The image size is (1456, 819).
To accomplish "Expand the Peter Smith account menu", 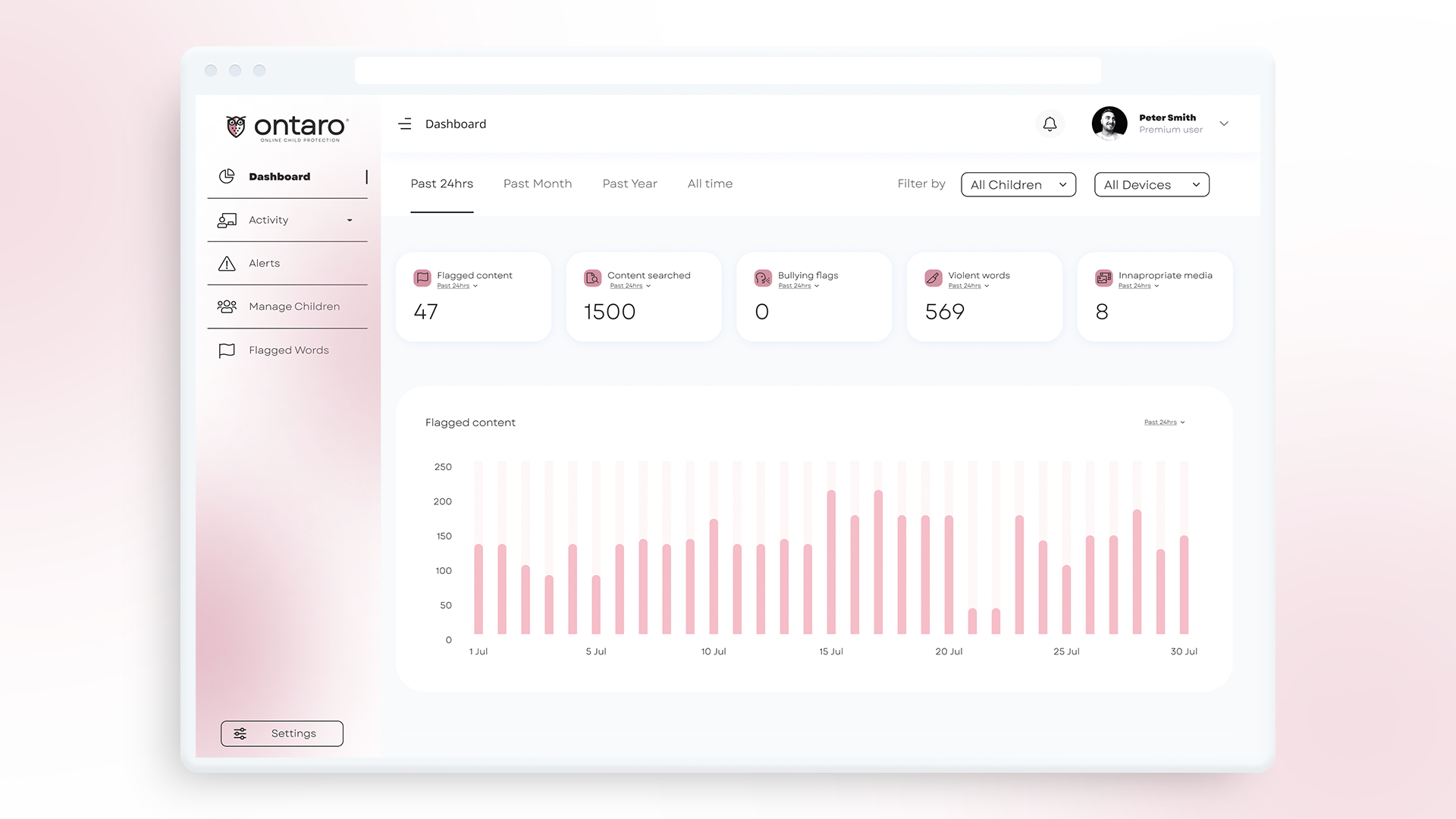I will click(x=1224, y=123).
